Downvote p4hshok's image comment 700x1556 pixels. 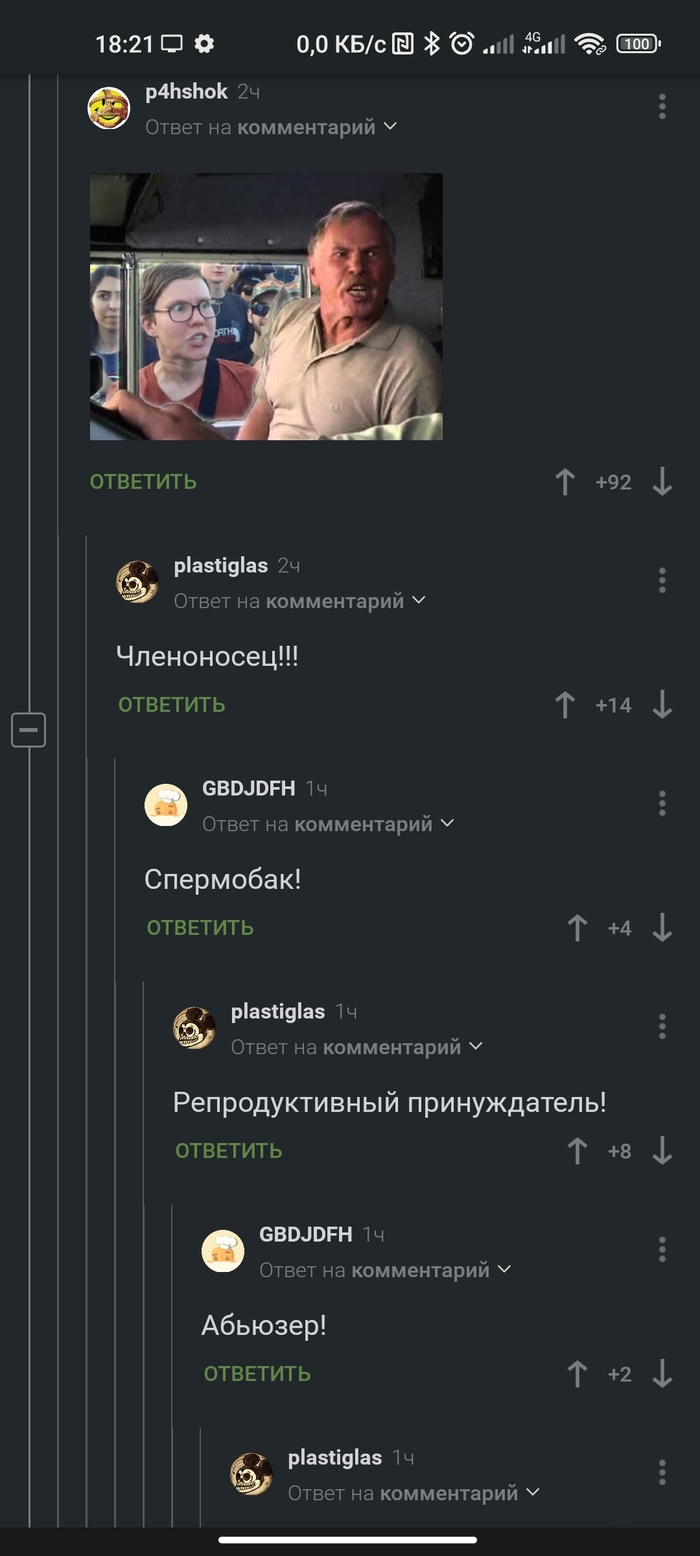click(662, 482)
